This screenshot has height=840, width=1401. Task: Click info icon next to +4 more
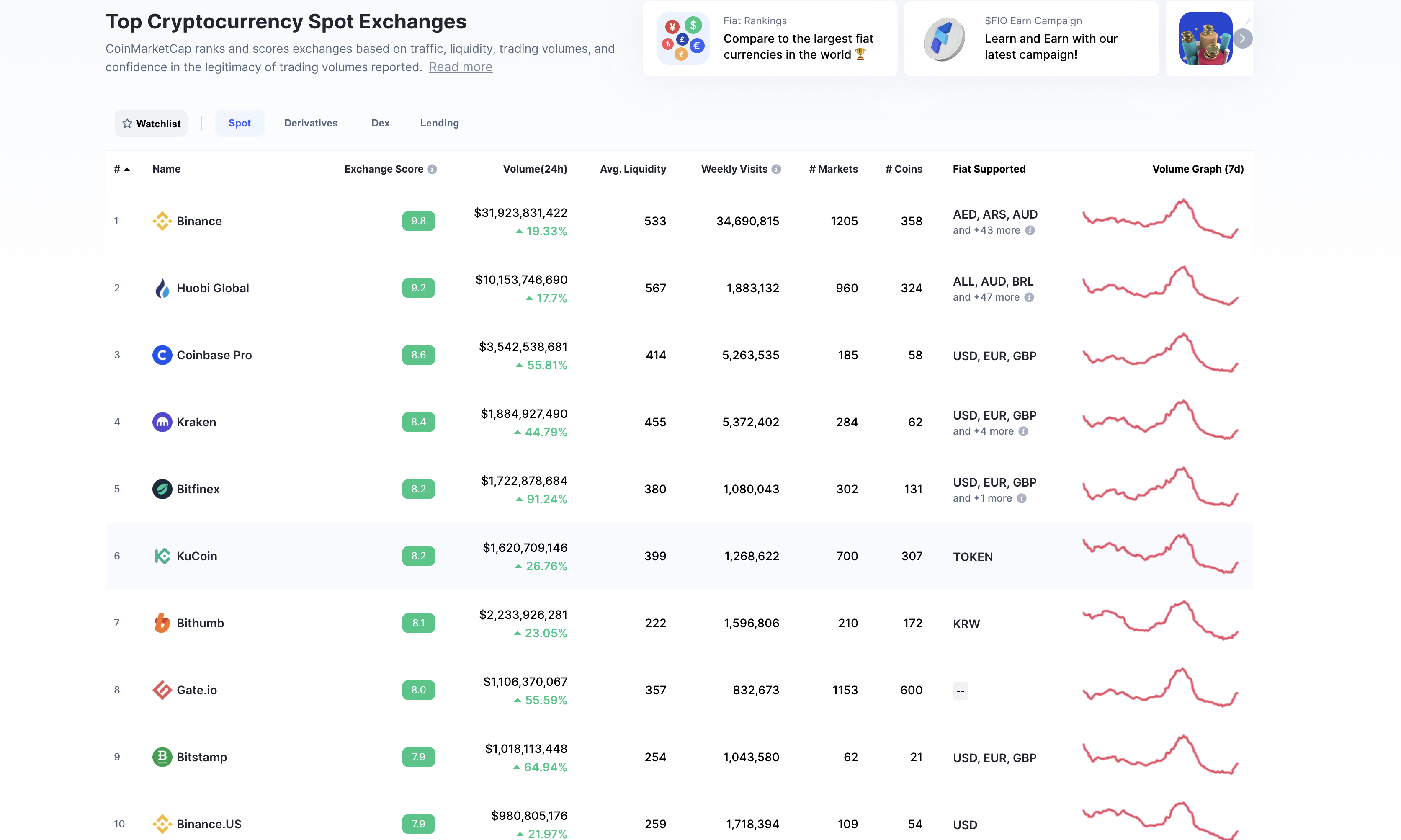coord(1023,431)
